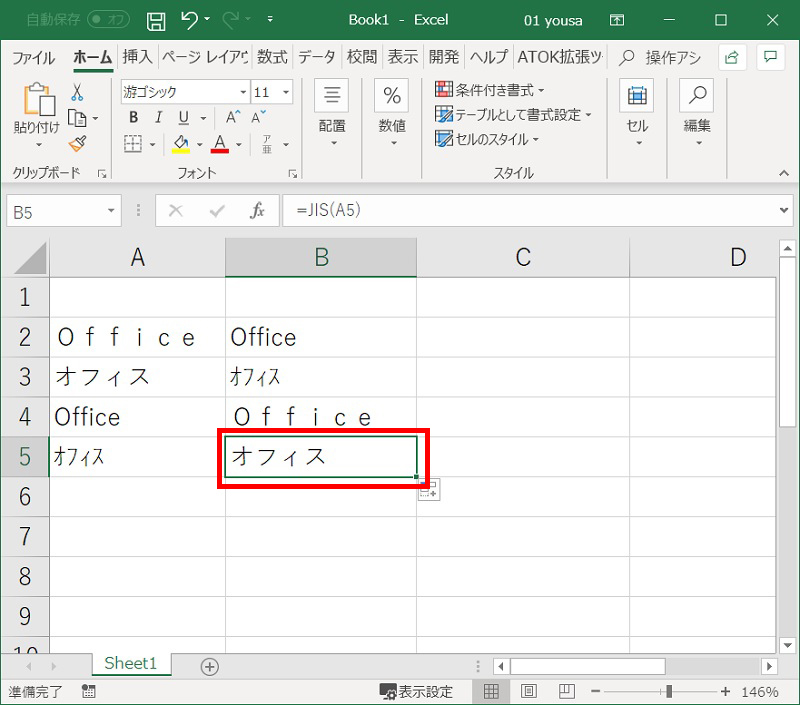800x705 pixels.
Task: Apply red font color
Action: [x=220, y=144]
